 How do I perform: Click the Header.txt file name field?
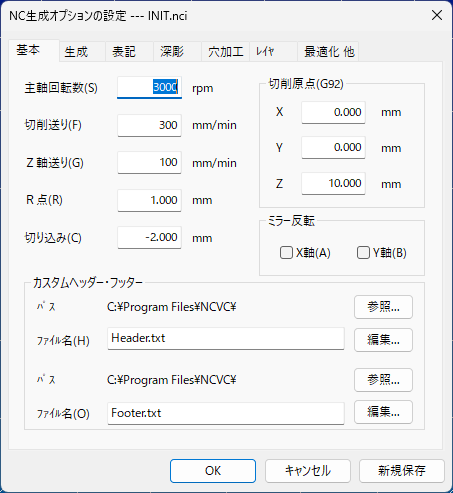226,338
